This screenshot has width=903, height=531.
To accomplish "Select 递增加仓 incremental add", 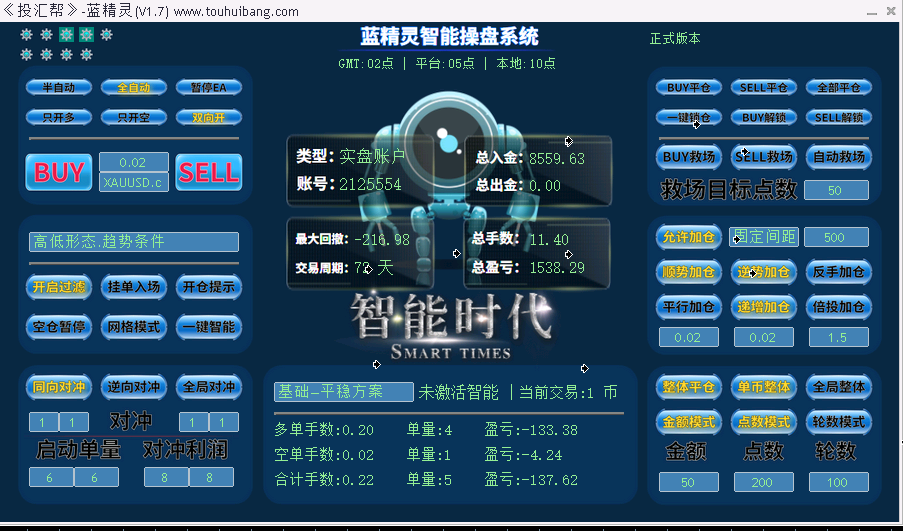I will click(764, 307).
